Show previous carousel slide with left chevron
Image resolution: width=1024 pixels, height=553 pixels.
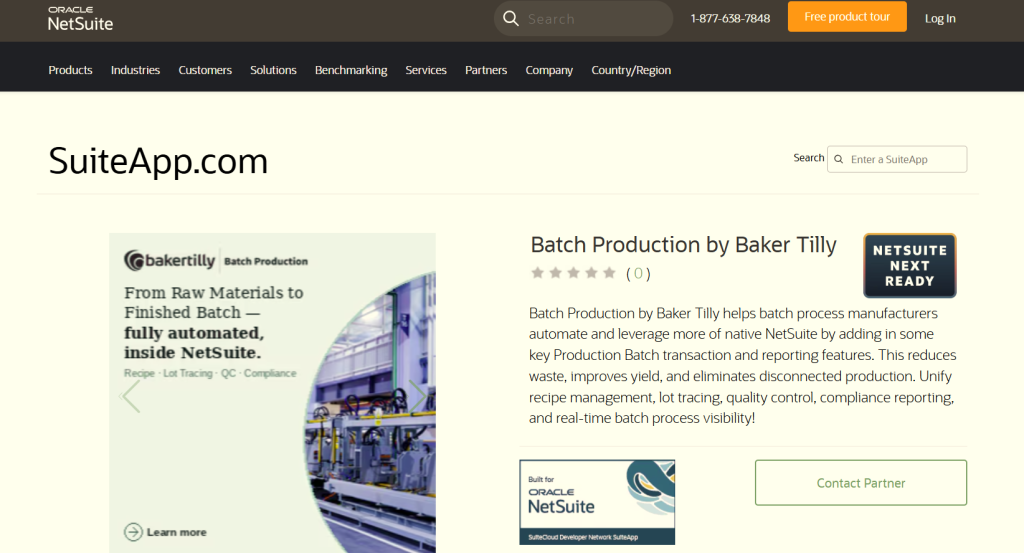tap(131, 396)
